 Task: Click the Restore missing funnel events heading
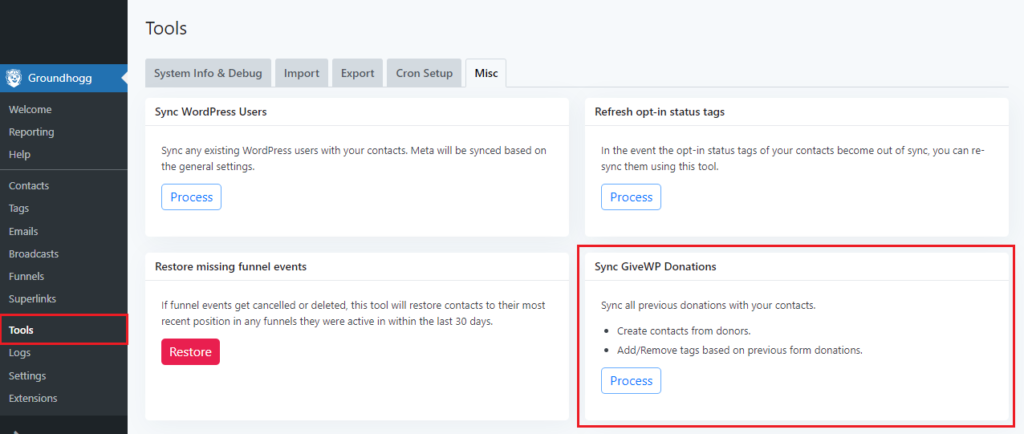pyautogui.click(x=231, y=266)
